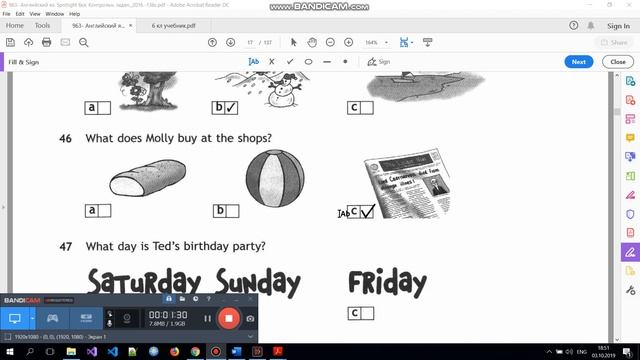Open the File menu
The height and width of the screenshot is (360, 640).
pos(7,14)
